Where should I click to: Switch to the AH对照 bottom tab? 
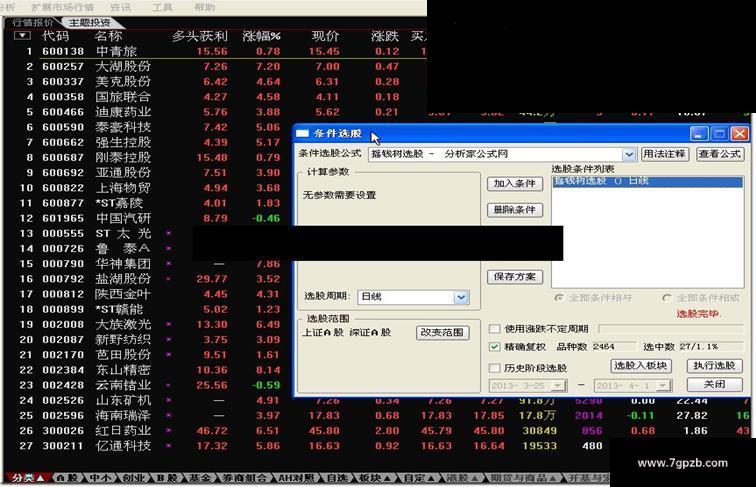[x=296, y=478]
